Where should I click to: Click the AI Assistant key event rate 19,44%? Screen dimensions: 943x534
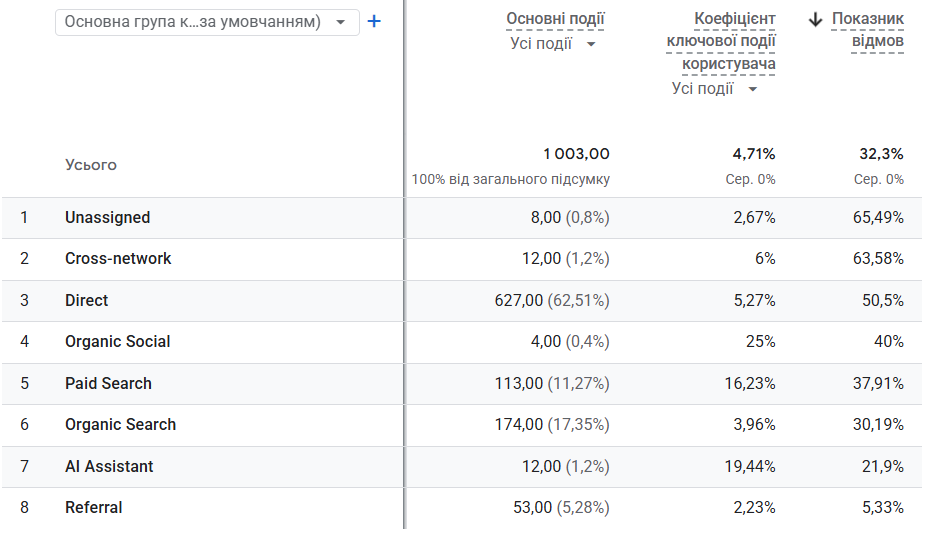[x=750, y=467]
